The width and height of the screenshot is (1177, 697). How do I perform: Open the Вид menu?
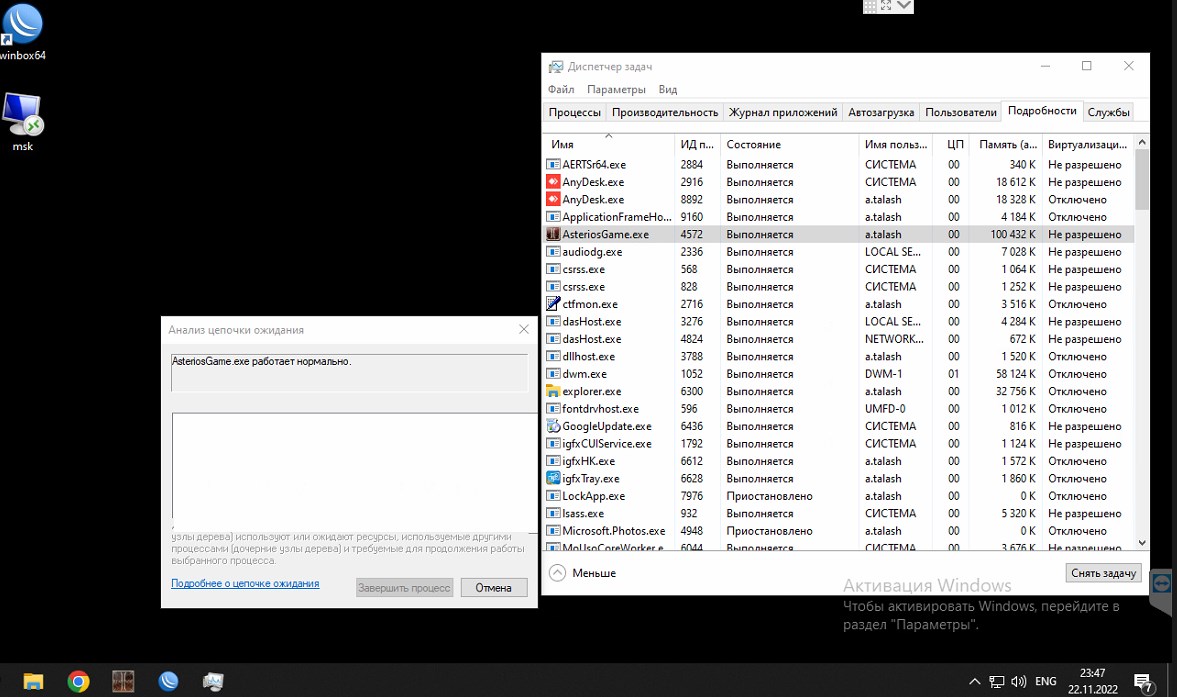667,89
